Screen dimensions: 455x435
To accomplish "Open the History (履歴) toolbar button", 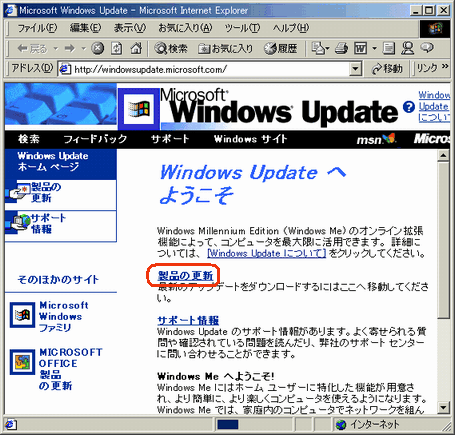I will tap(280, 49).
